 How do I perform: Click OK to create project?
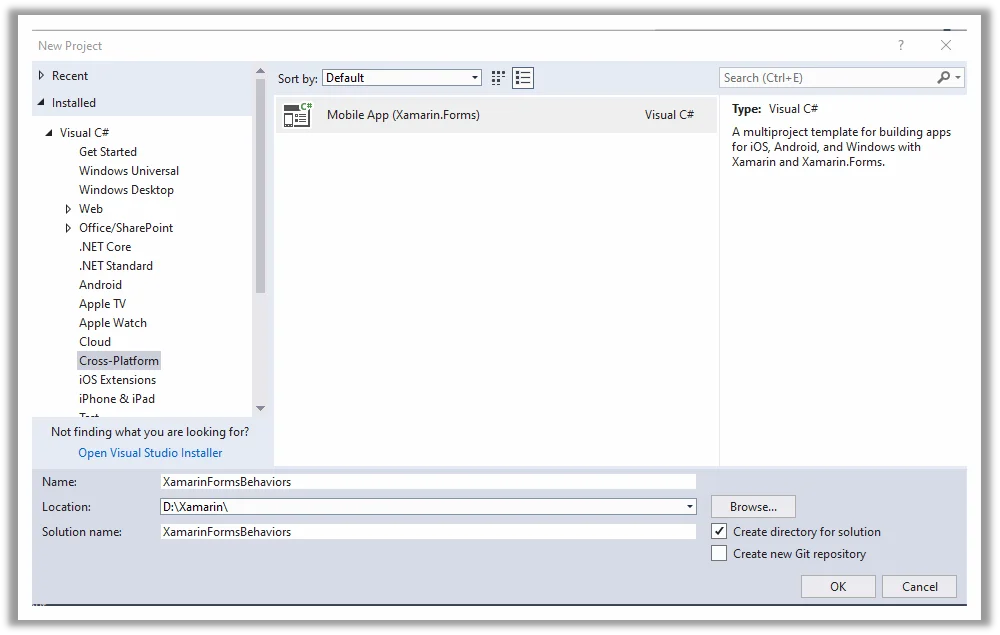[x=838, y=587]
